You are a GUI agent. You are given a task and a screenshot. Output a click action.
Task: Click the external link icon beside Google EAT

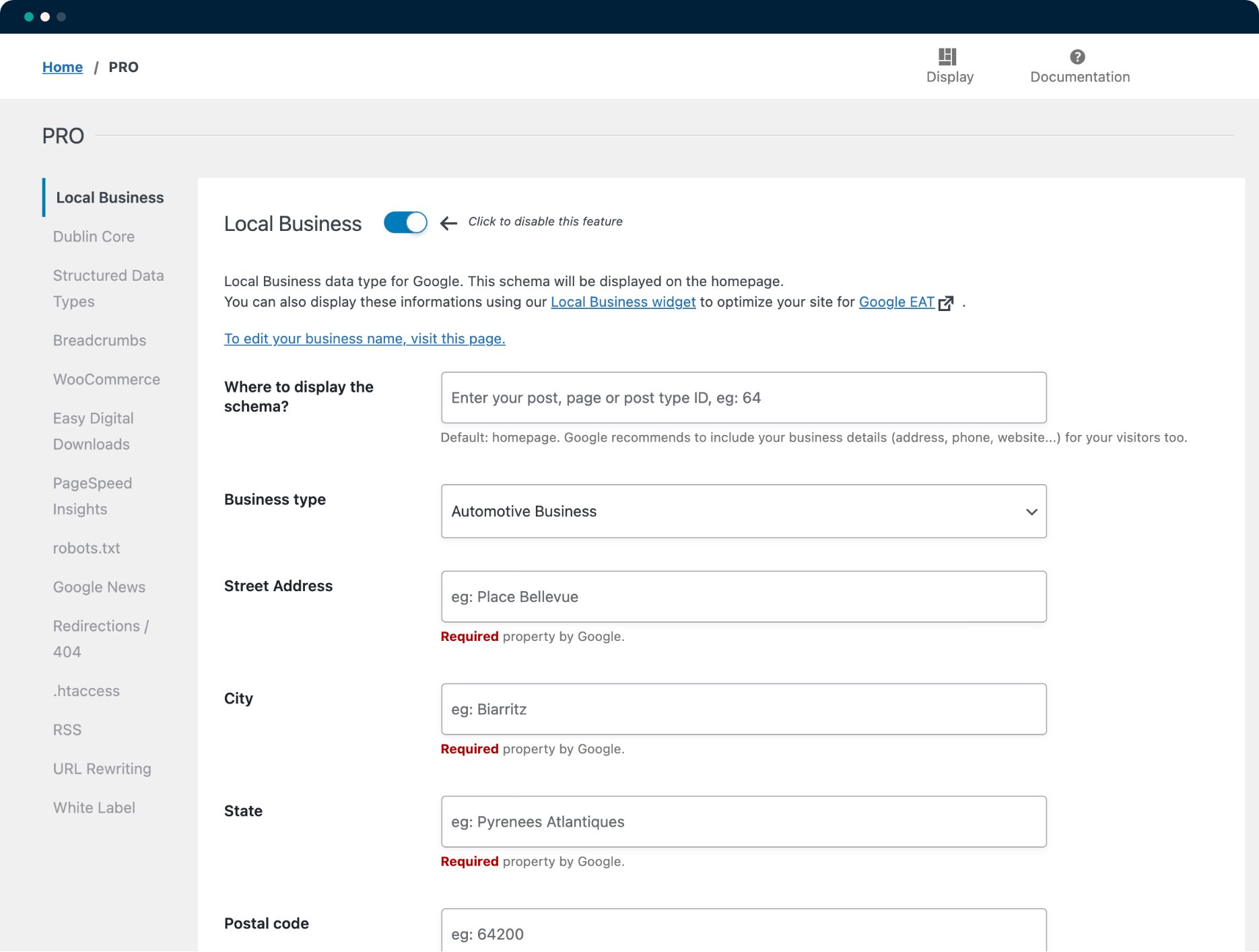point(946,303)
